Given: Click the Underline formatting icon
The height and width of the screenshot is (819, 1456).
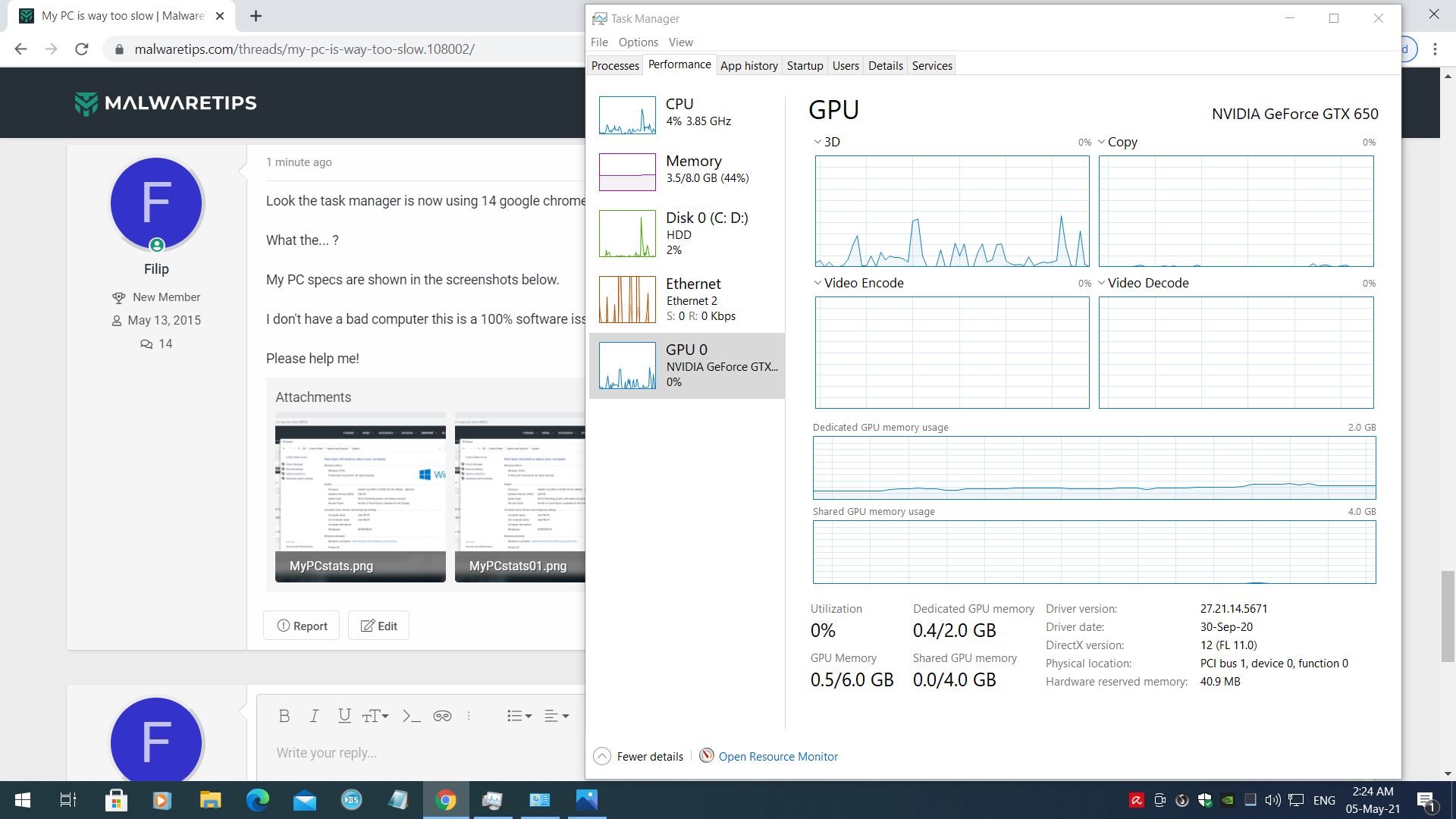Looking at the screenshot, I should 344,716.
